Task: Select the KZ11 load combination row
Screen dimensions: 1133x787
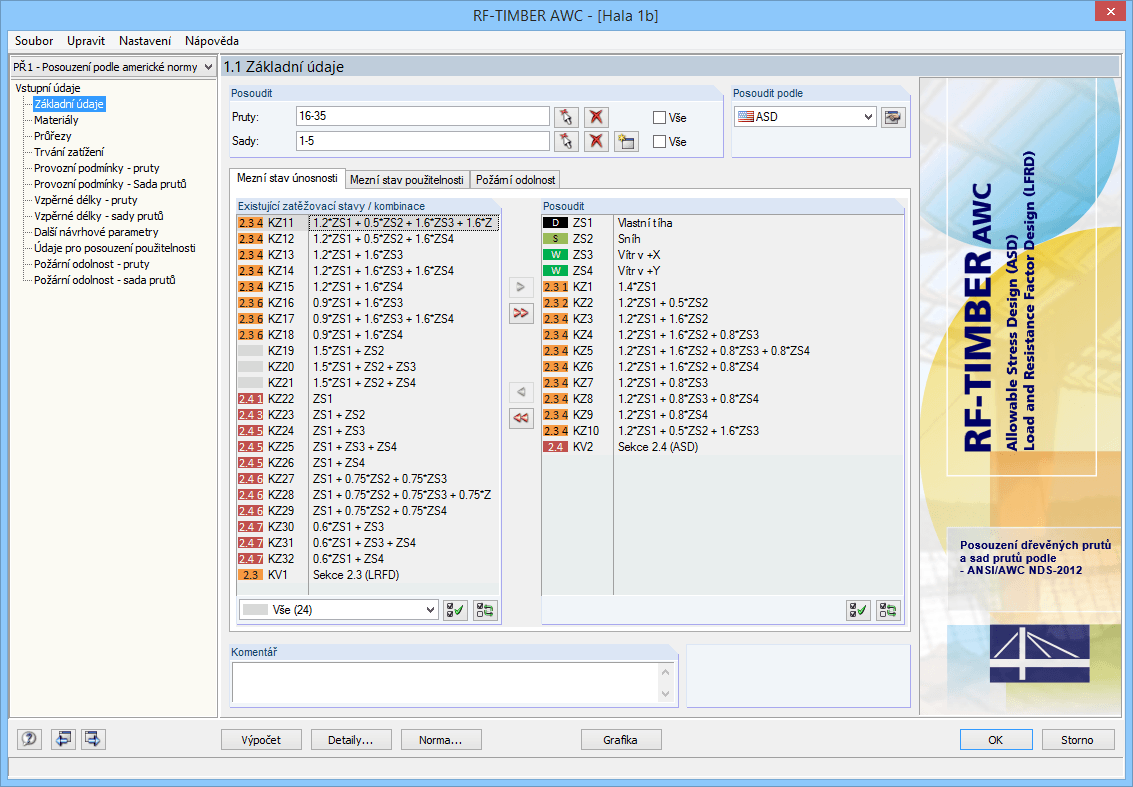Action: 368,223
